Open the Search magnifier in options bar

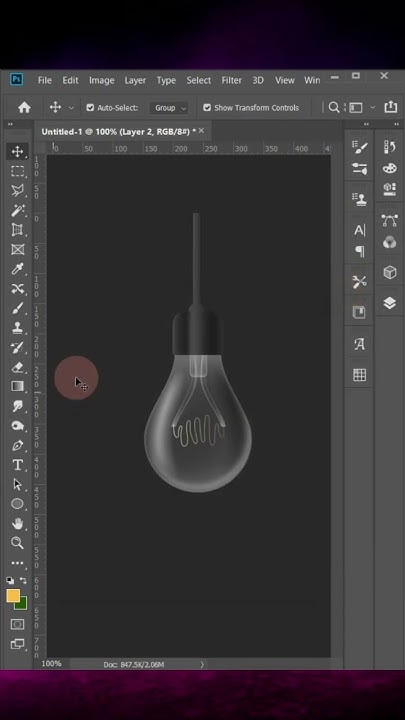click(x=334, y=107)
